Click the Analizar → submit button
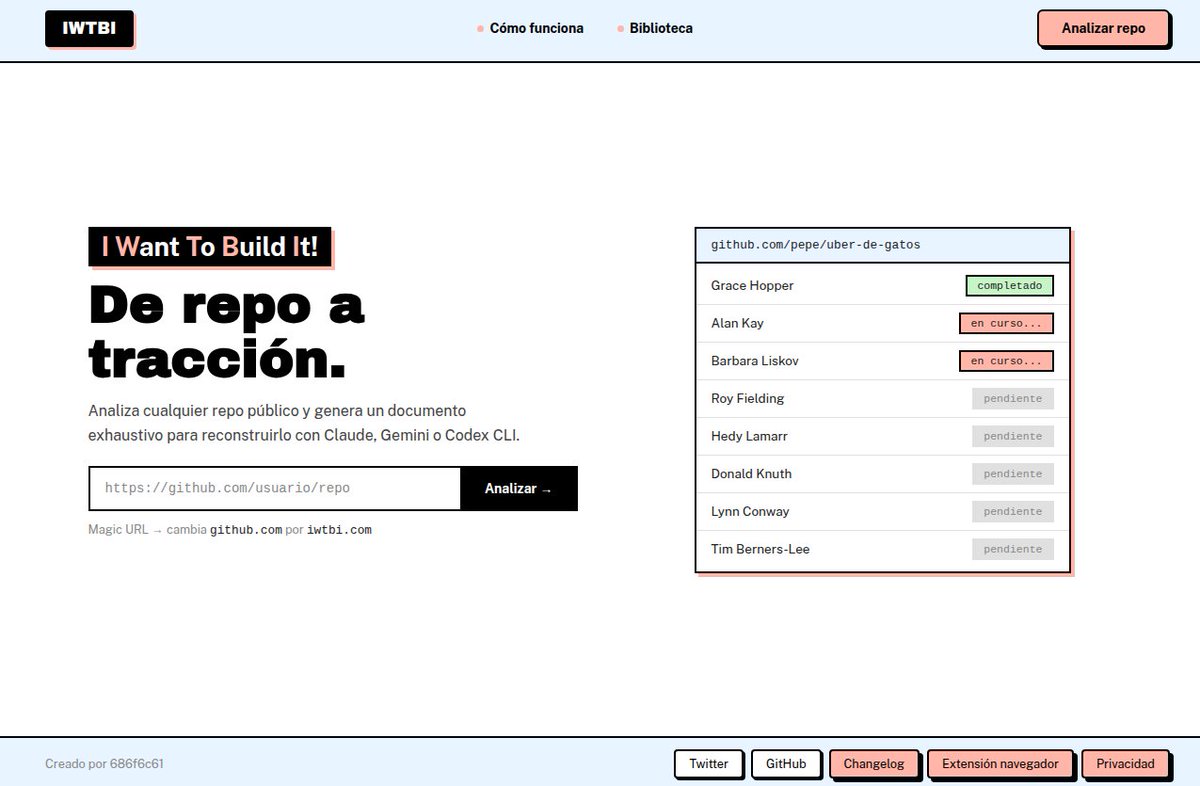 519,488
